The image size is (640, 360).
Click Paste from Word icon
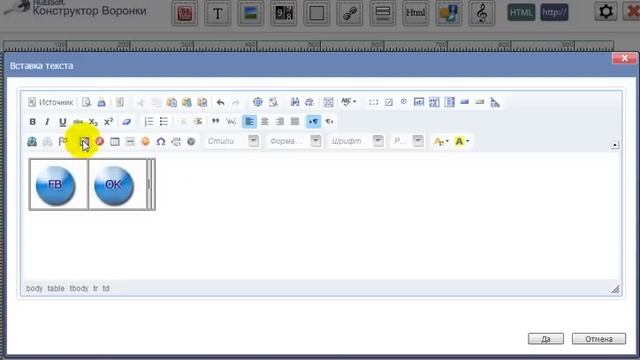click(x=202, y=102)
